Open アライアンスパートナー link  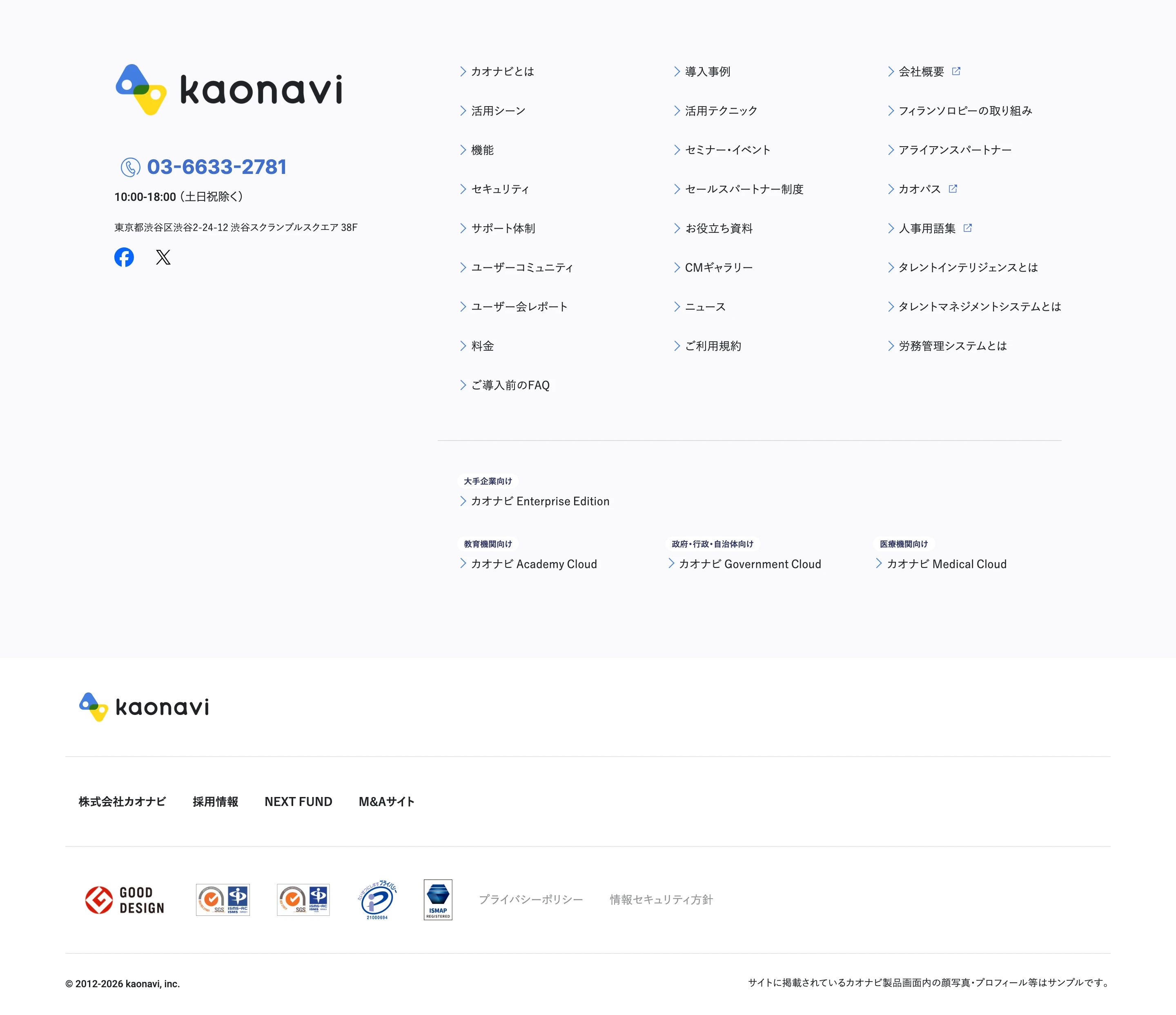(955, 150)
